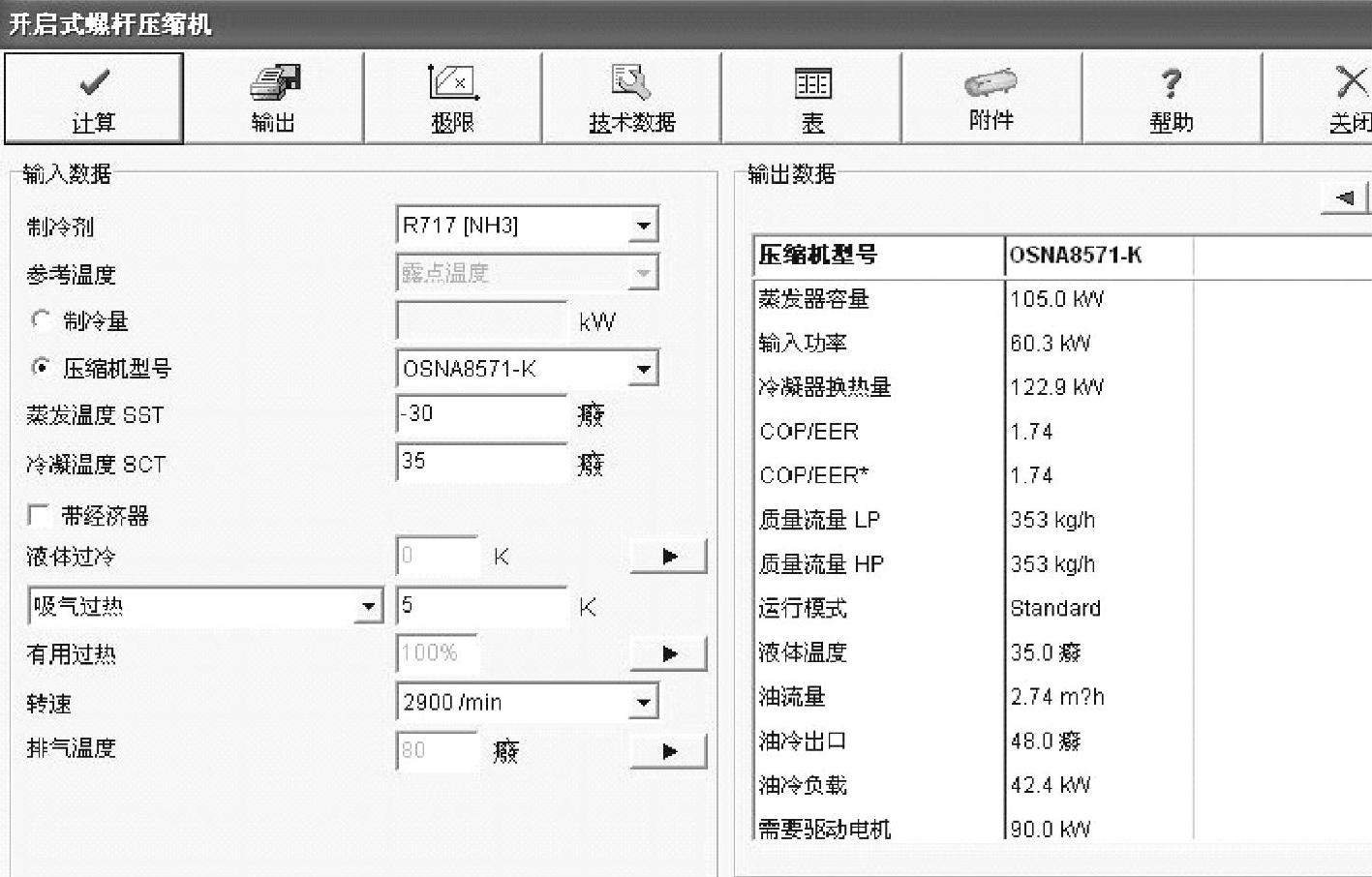Screen dimensions: 1372x877
Task: Click the 液体过冷 value field
Action: [x=438, y=557]
